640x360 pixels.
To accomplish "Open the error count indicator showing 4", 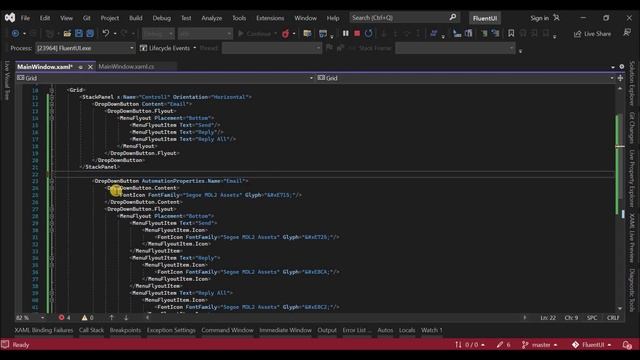I will click(64, 318).
